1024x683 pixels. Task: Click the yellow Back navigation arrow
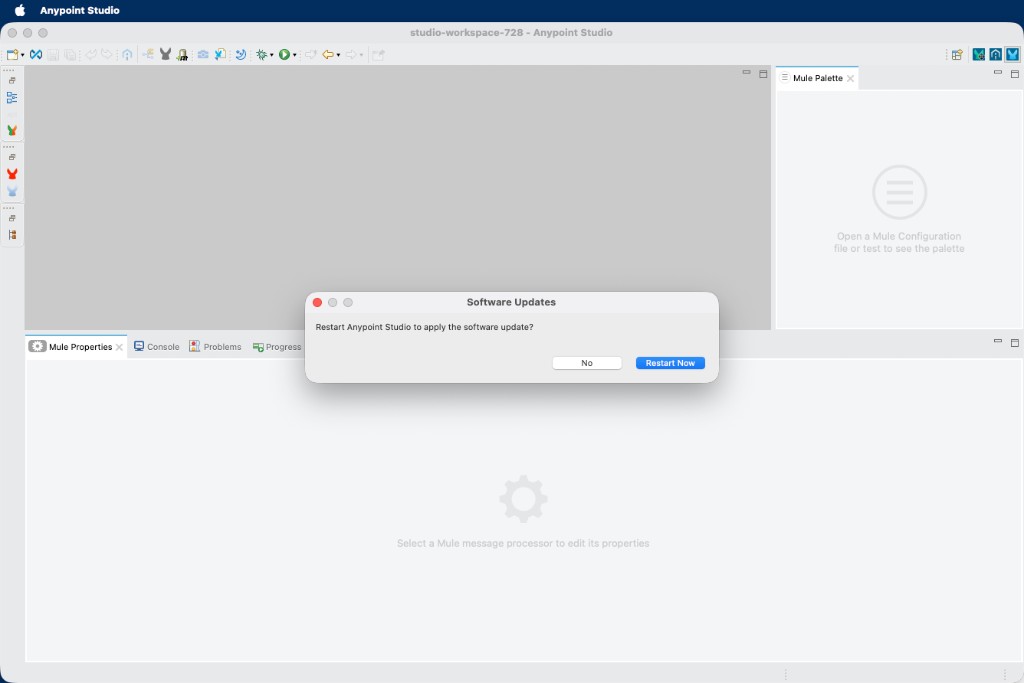point(328,55)
